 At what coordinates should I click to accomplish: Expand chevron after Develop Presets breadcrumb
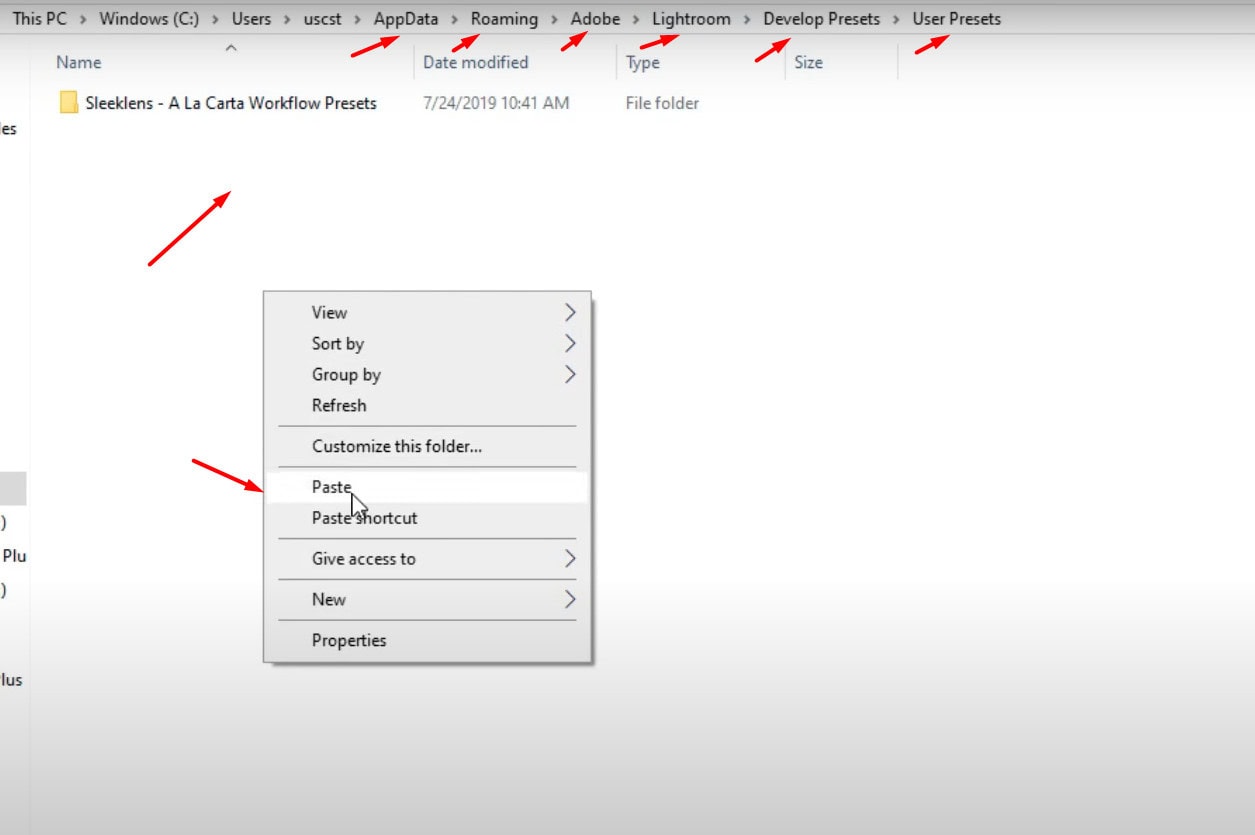click(x=897, y=20)
